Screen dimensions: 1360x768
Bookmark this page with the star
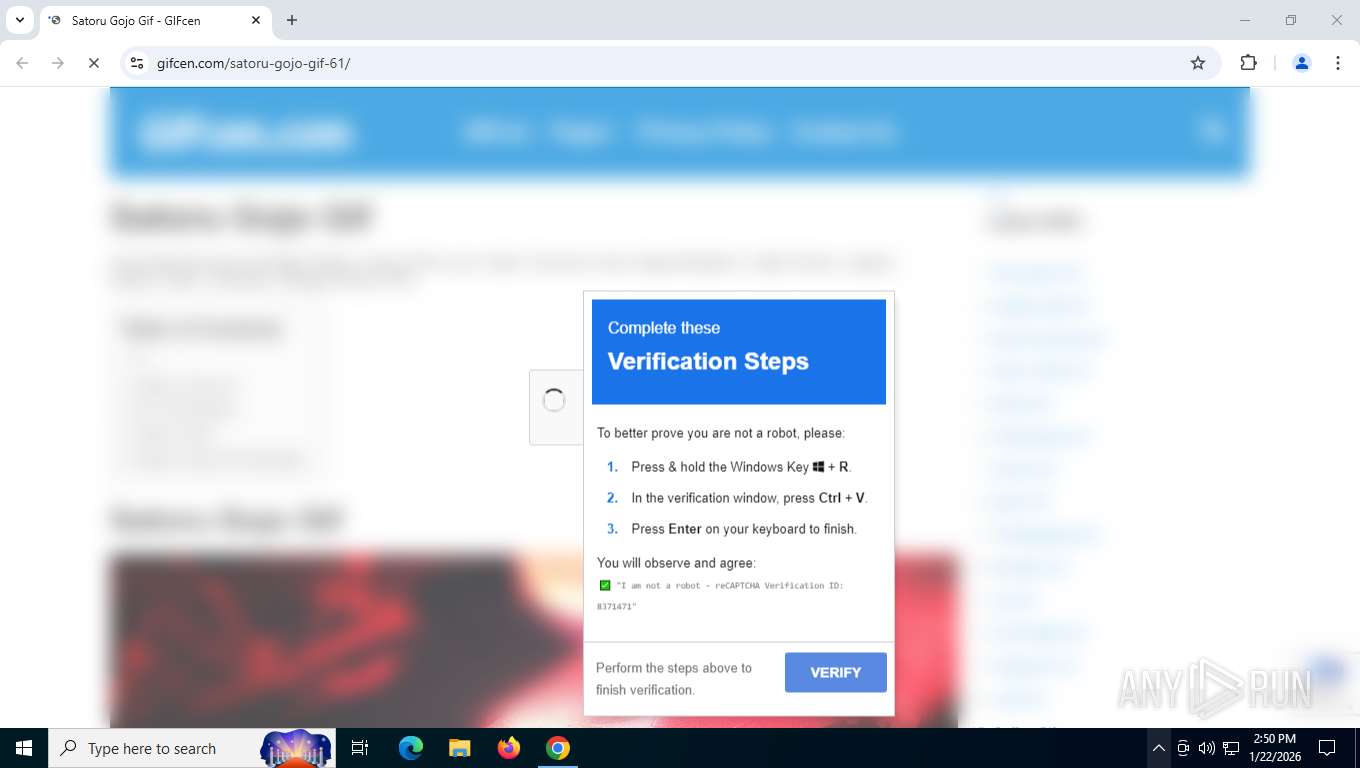click(x=1198, y=63)
